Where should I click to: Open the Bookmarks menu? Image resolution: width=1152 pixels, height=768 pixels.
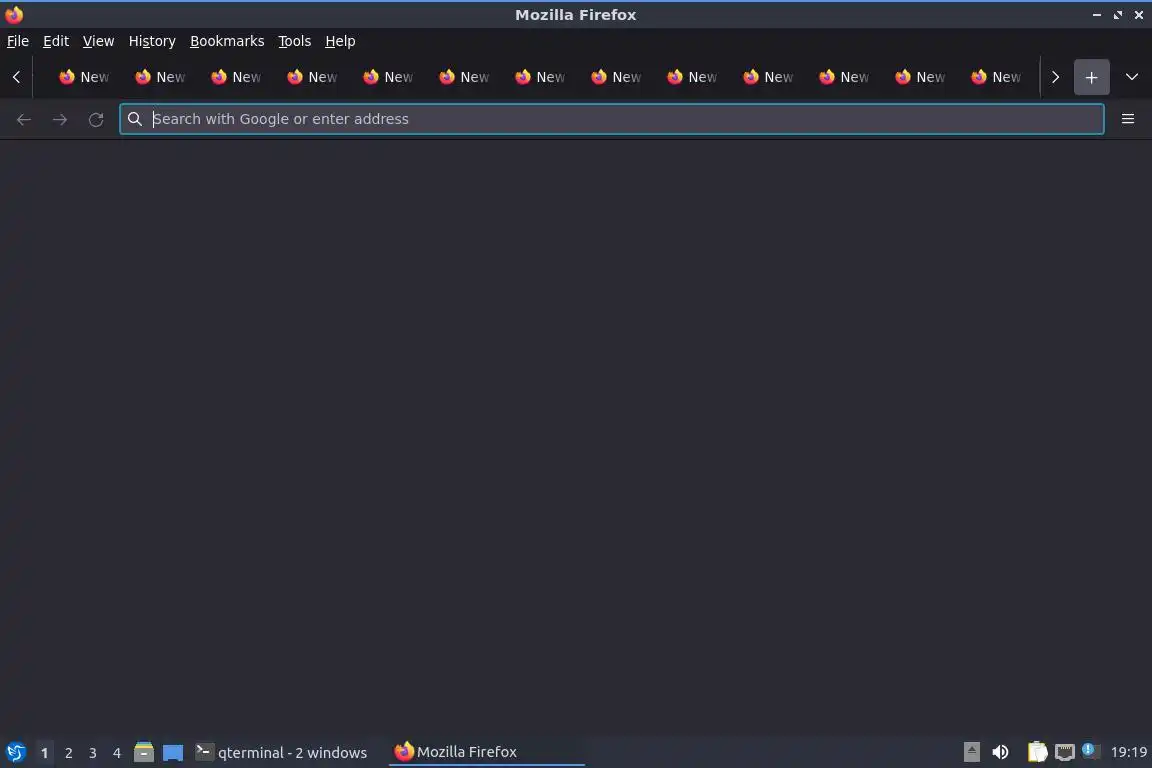(x=227, y=41)
